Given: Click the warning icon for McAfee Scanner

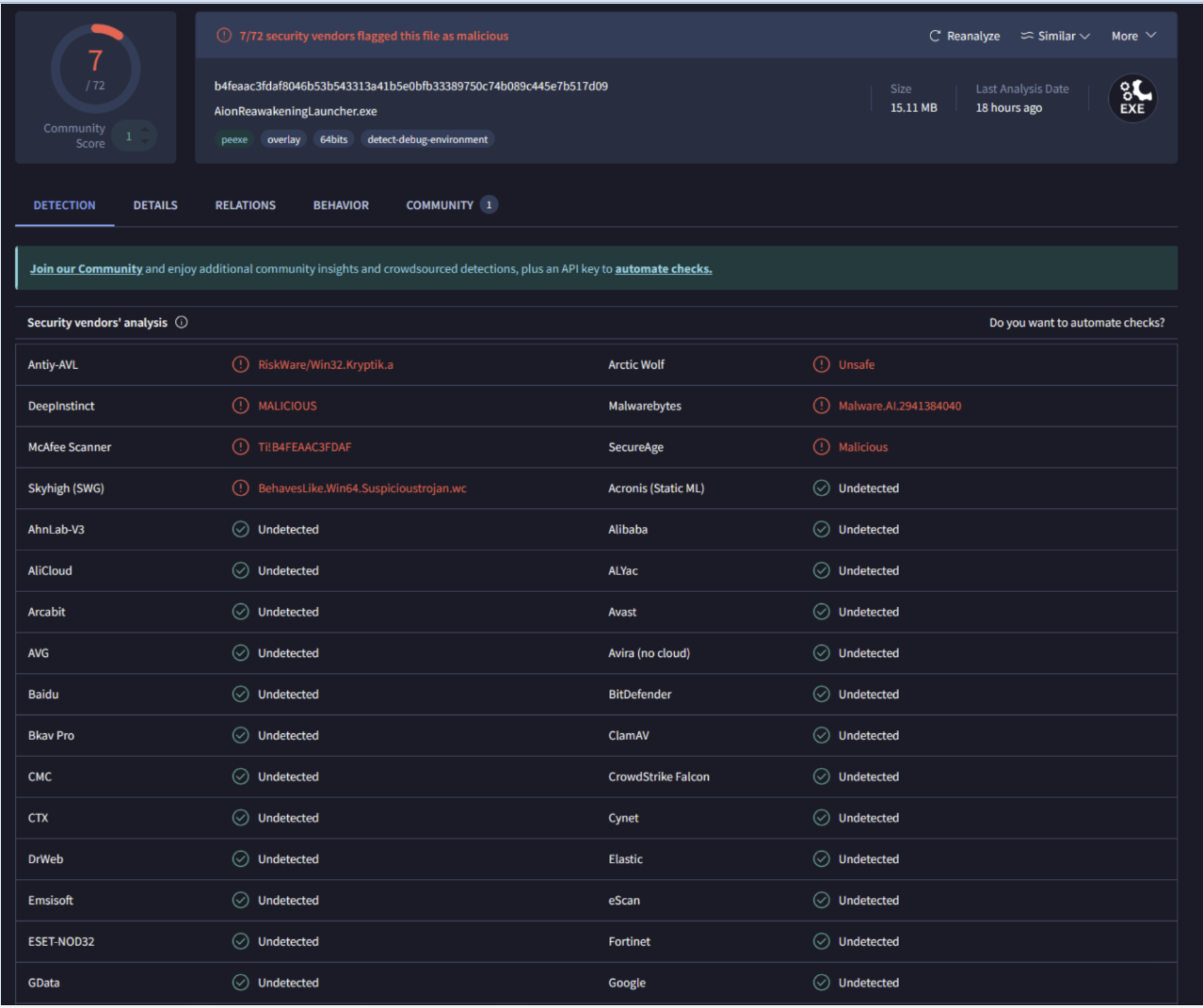Looking at the screenshot, I should point(241,447).
